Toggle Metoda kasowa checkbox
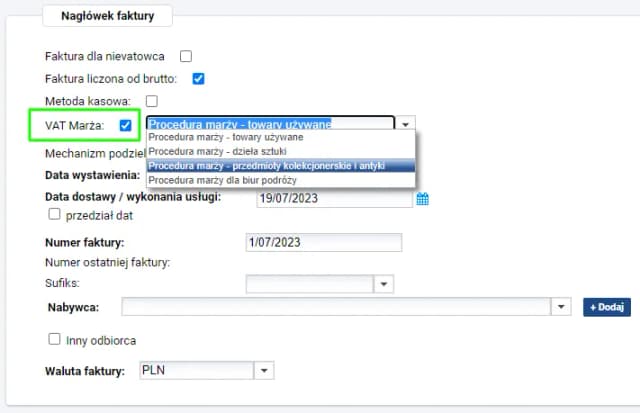 (x=152, y=101)
